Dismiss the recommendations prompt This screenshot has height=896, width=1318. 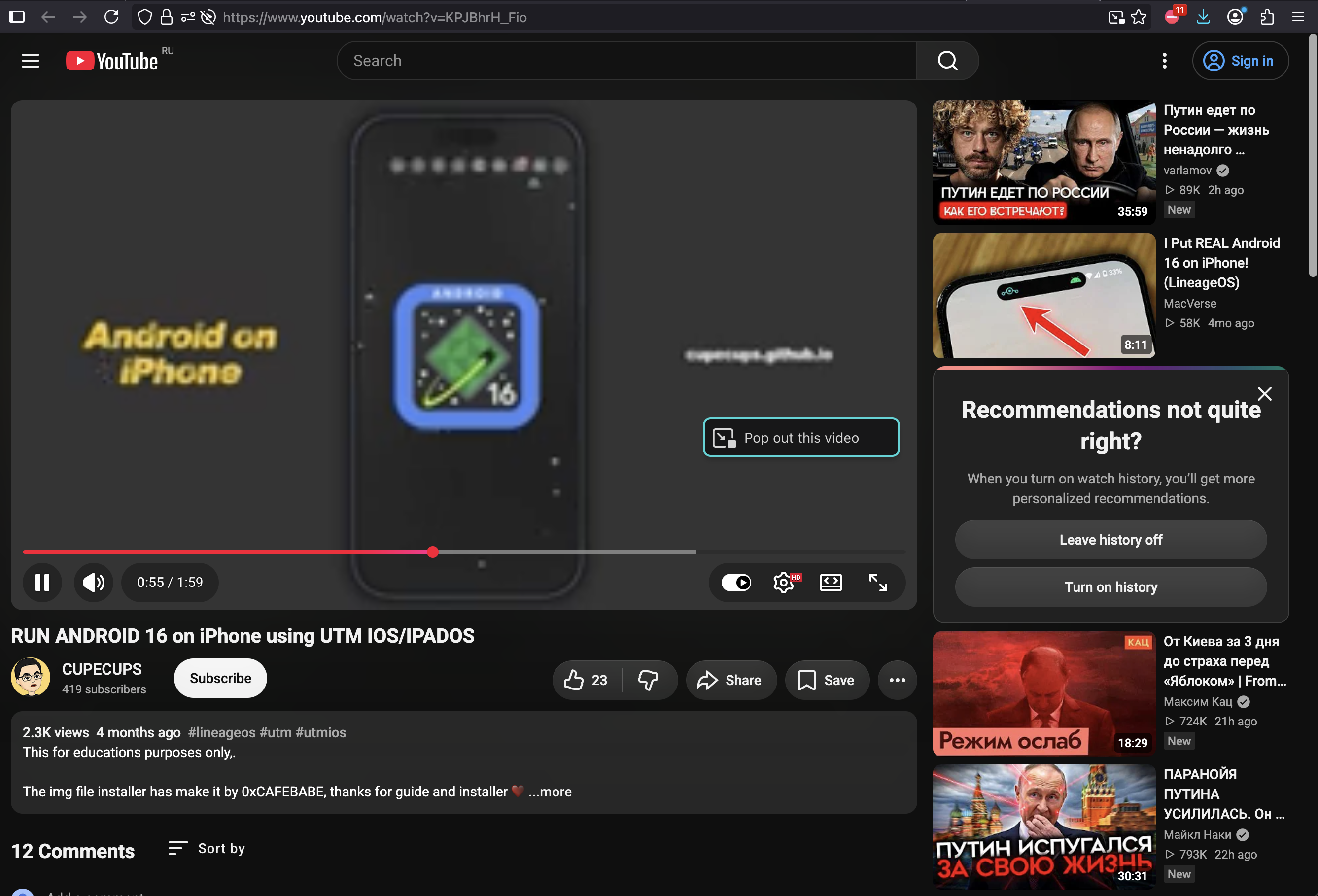pos(1265,394)
